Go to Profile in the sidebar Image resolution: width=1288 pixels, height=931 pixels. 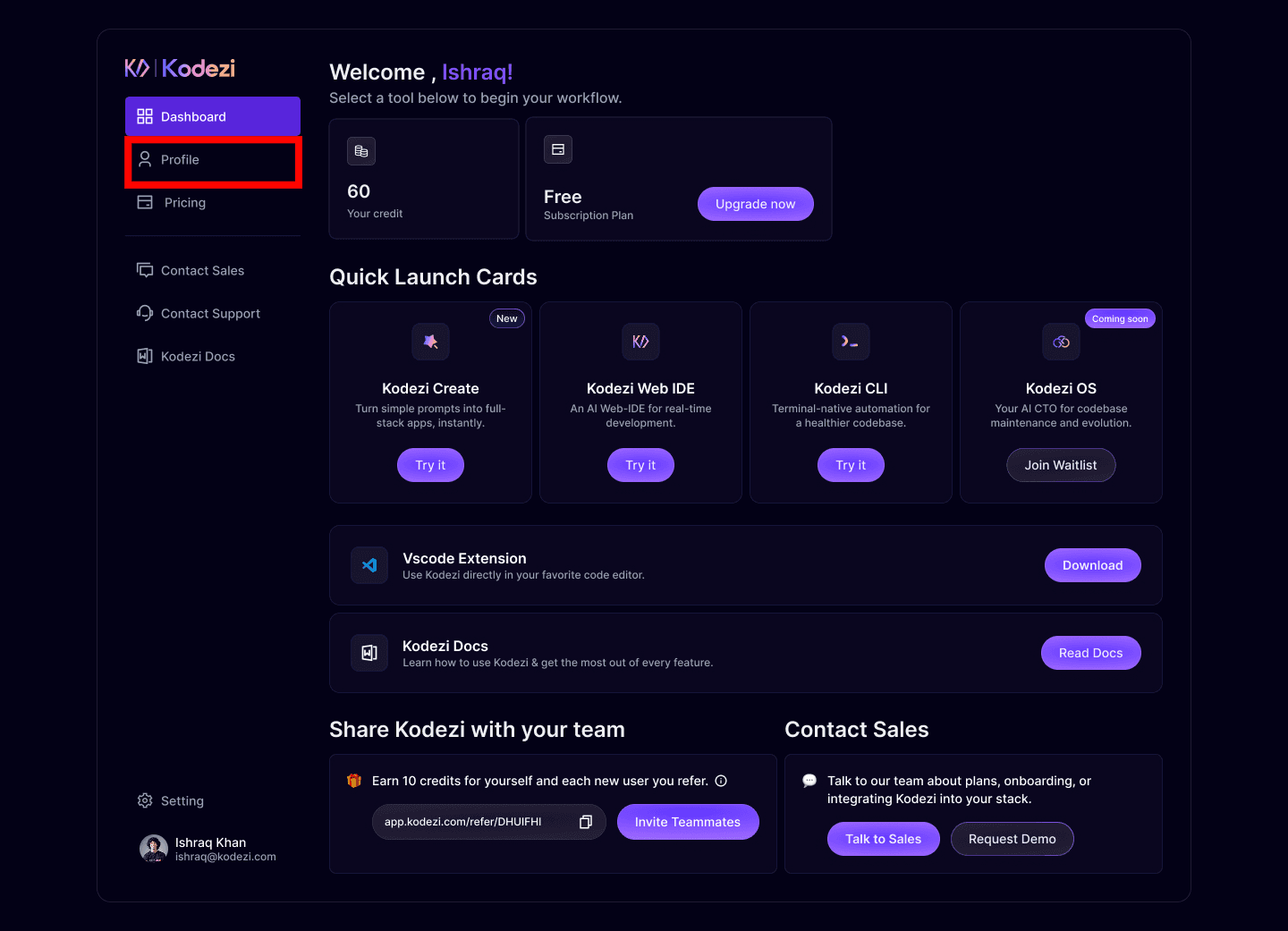coord(212,160)
